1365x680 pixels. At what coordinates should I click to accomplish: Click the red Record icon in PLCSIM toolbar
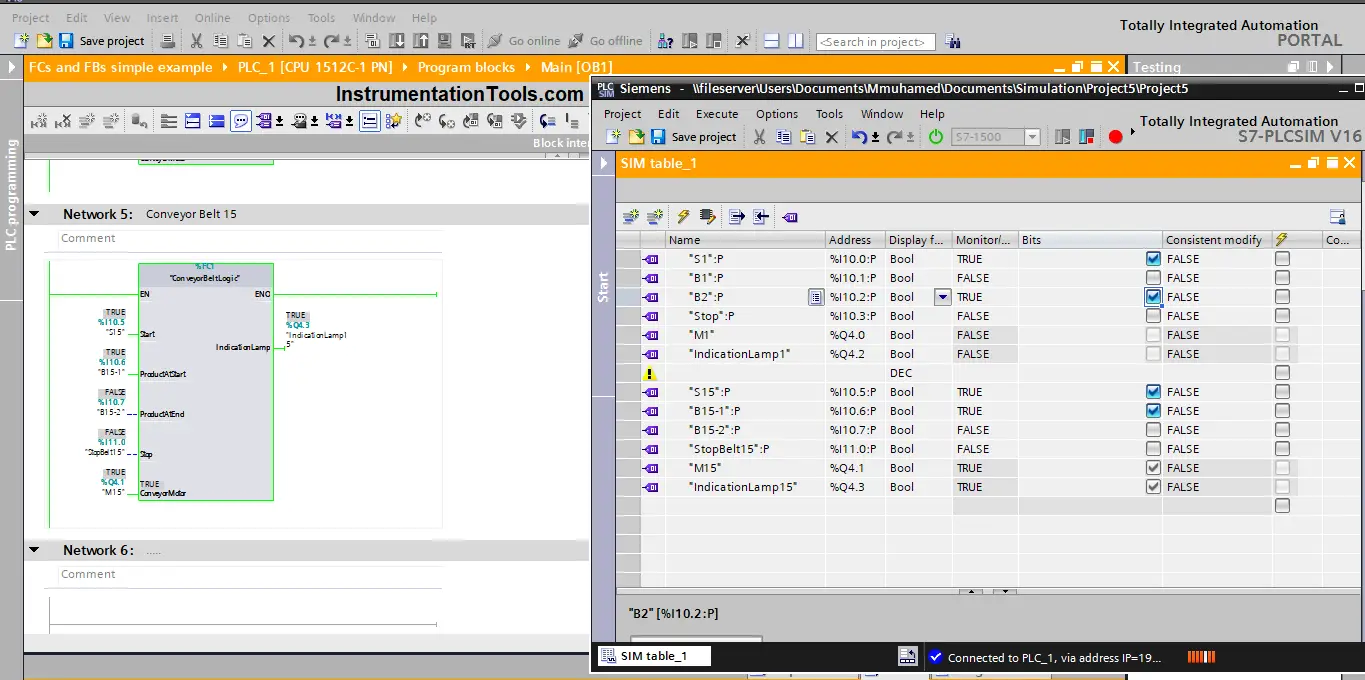tap(1116, 137)
